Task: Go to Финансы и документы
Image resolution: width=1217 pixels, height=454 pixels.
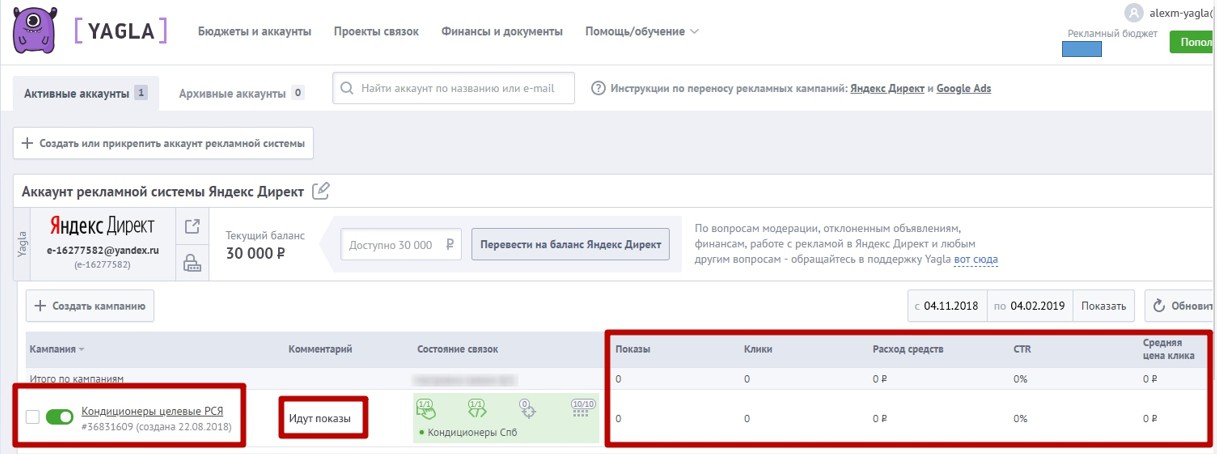Action: coord(502,32)
